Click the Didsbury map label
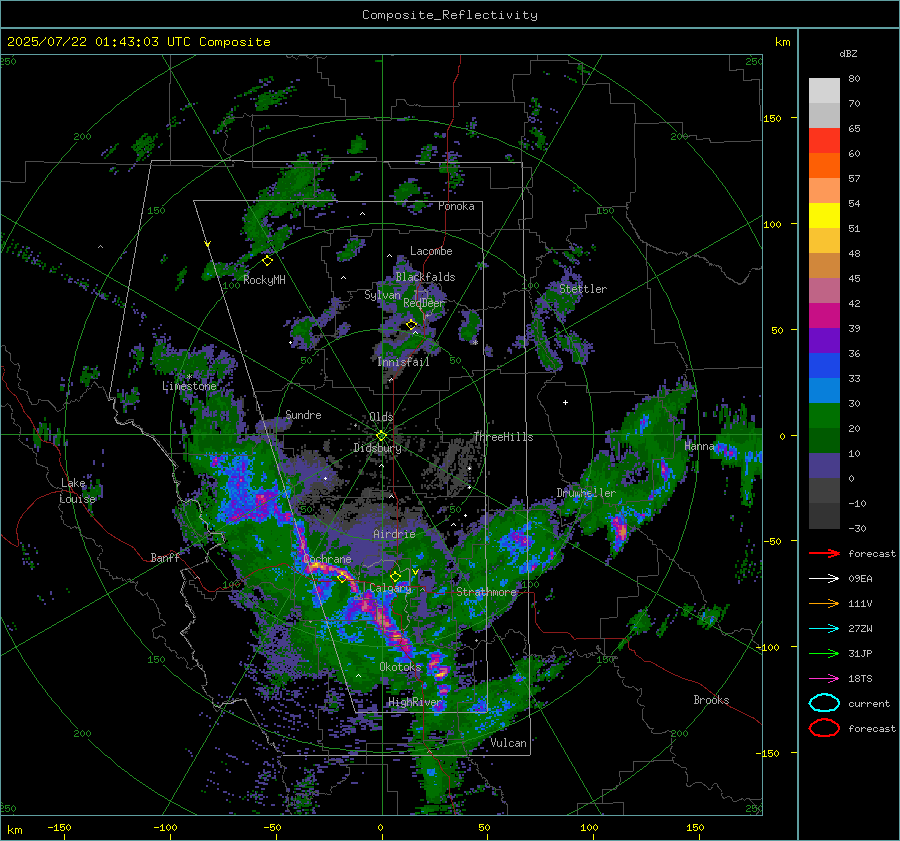The height and width of the screenshot is (841, 900). click(378, 448)
